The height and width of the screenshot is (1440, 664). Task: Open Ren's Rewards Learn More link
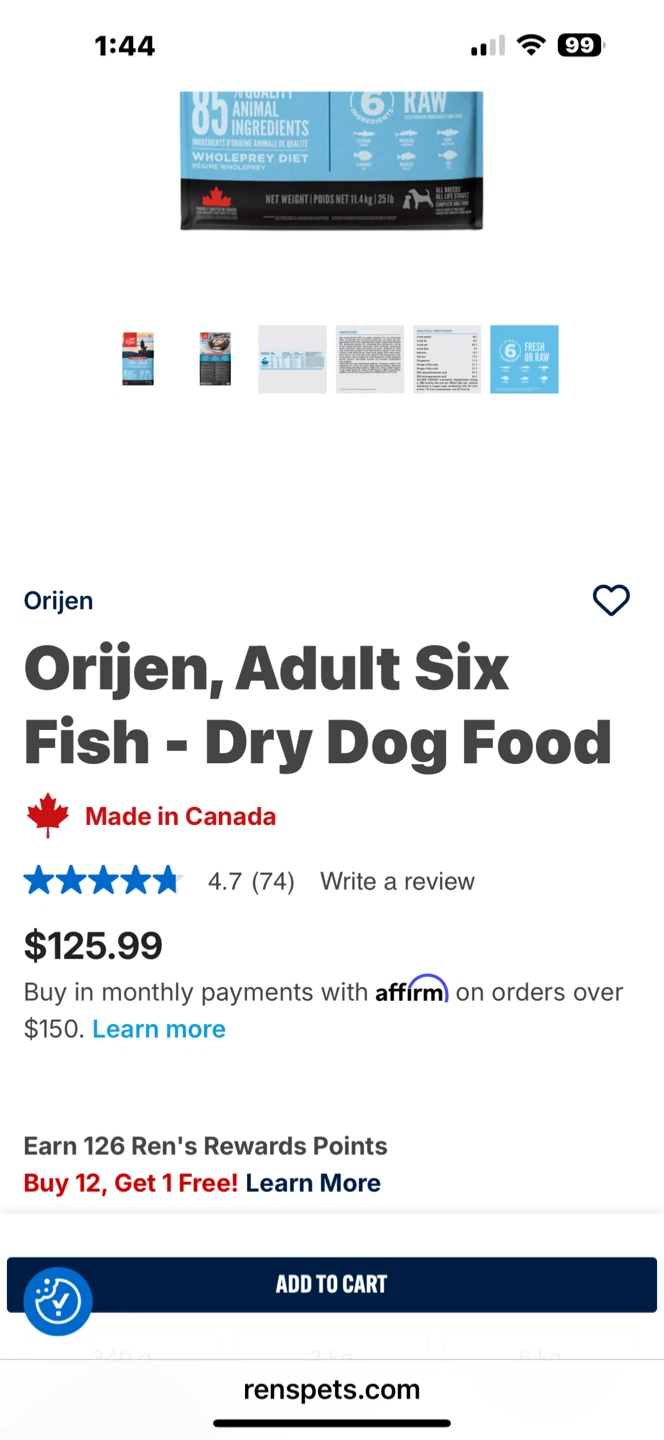point(313,1183)
